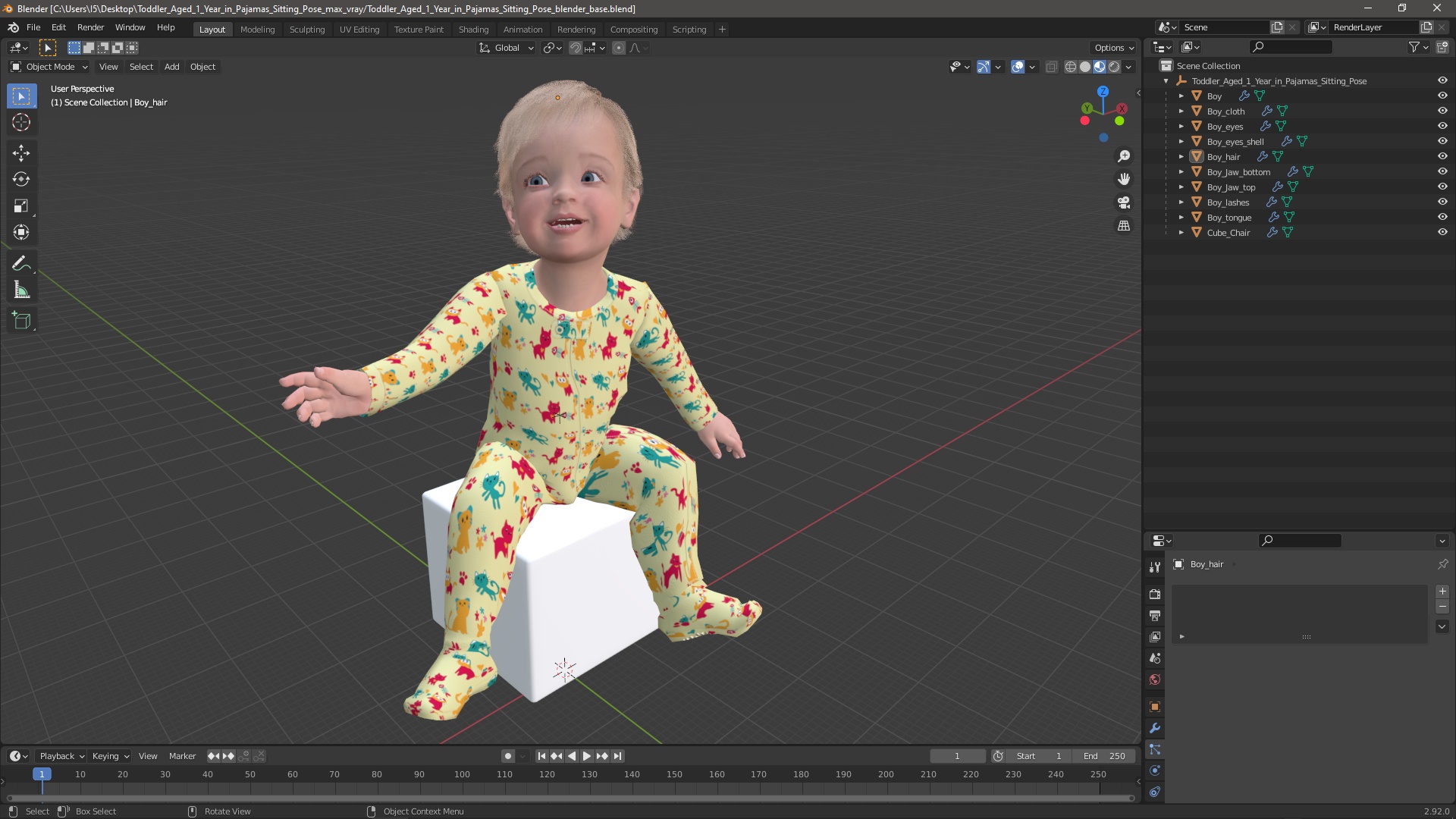Image resolution: width=1456 pixels, height=819 pixels.
Task: Select the Scale tool
Action: pyautogui.click(x=21, y=206)
